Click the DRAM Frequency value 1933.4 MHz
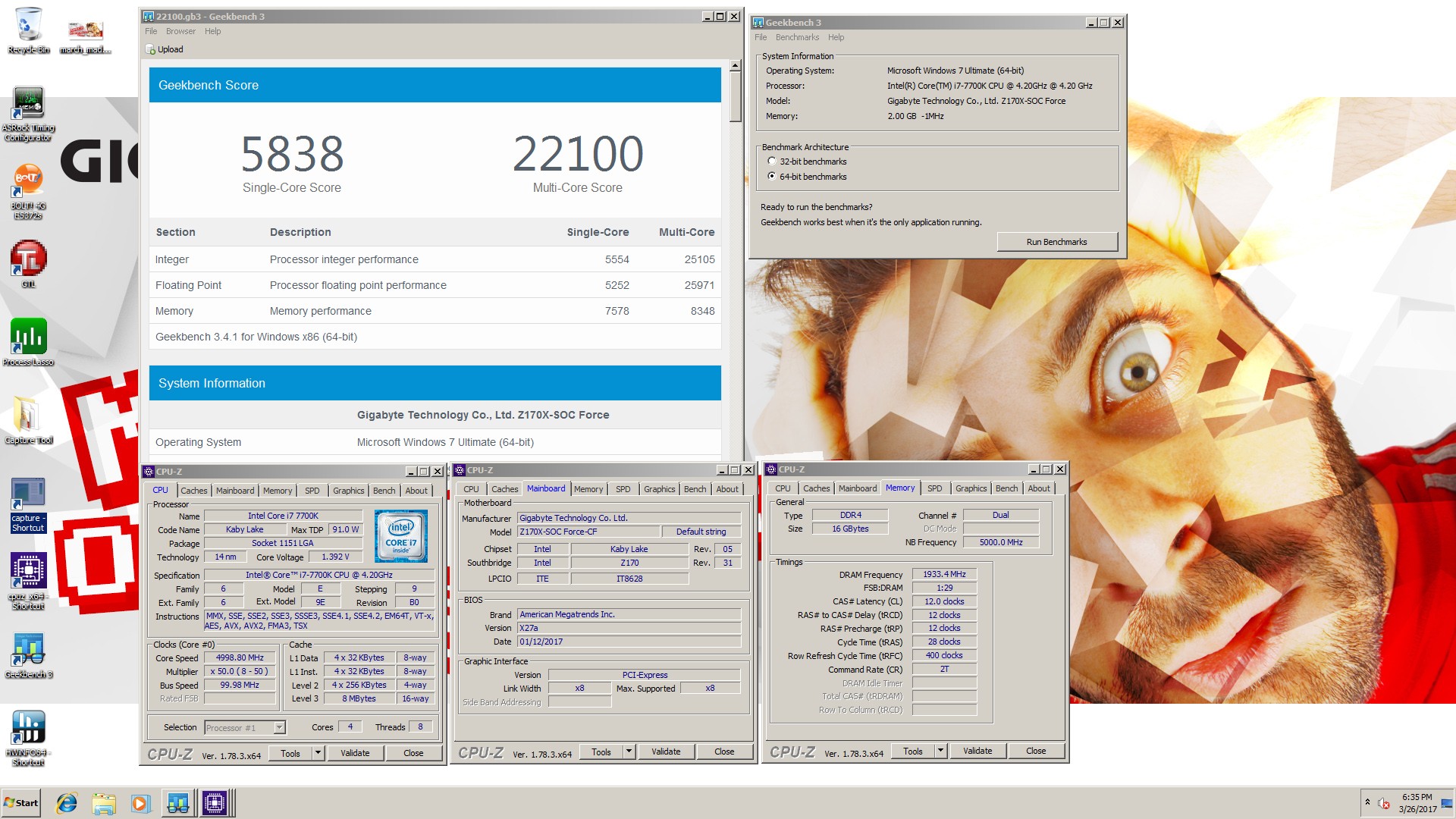 pyautogui.click(x=944, y=575)
